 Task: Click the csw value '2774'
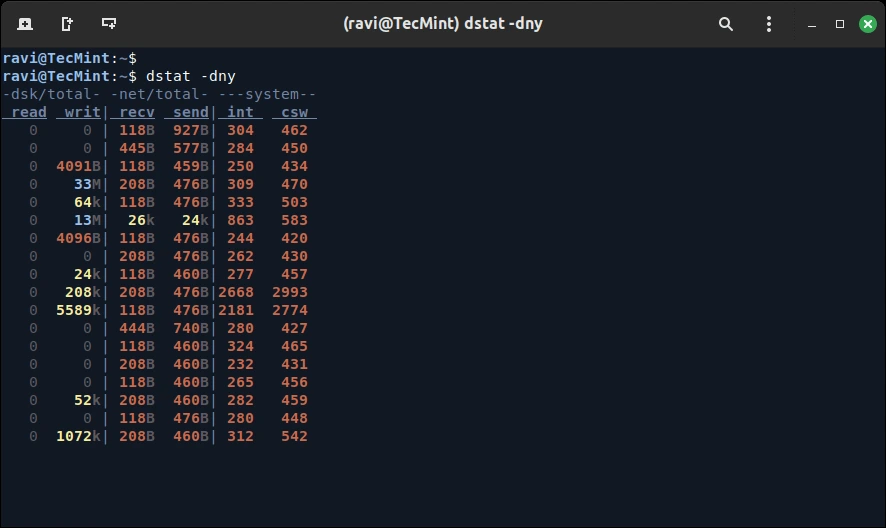click(290, 311)
